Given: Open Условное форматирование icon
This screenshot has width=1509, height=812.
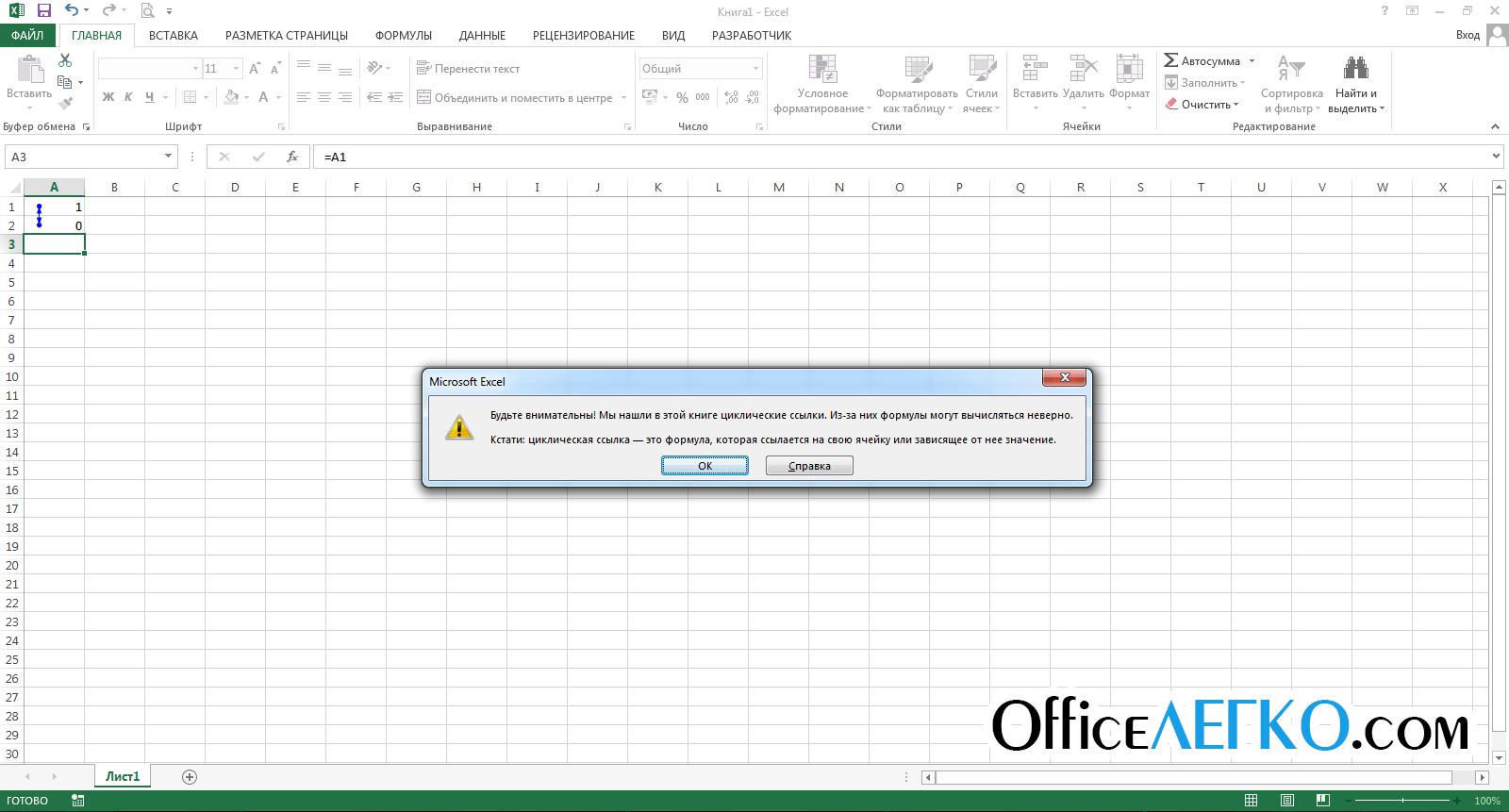Looking at the screenshot, I should pos(822,69).
